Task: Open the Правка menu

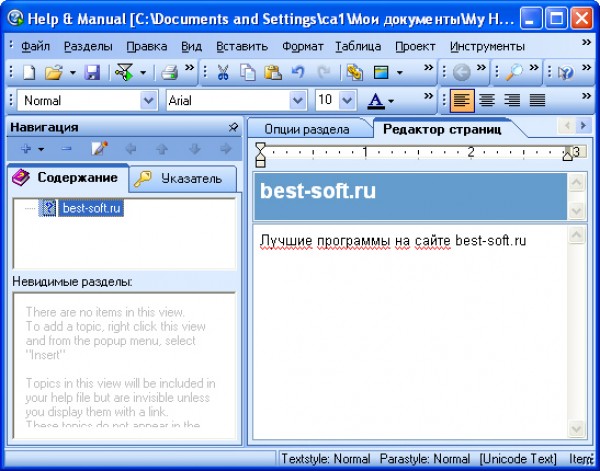Action: click(147, 46)
